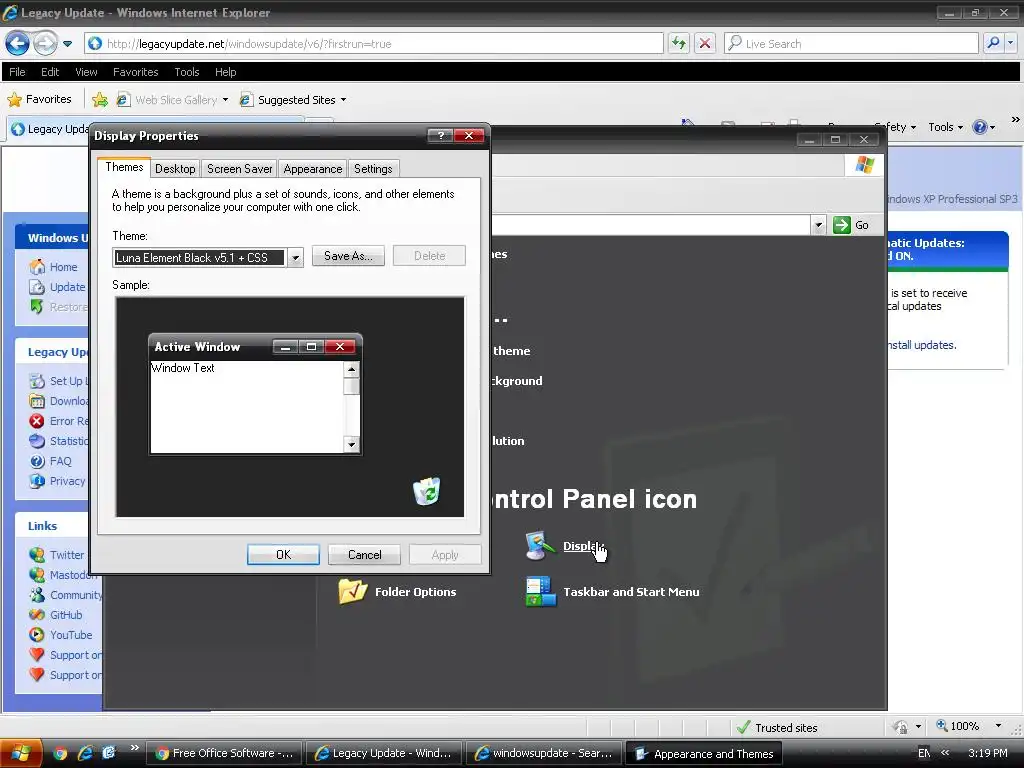This screenshot has height=768, width=1024.
Task: Open Taskbar and Start Menu icon
Action: click(x=613, y=592)
